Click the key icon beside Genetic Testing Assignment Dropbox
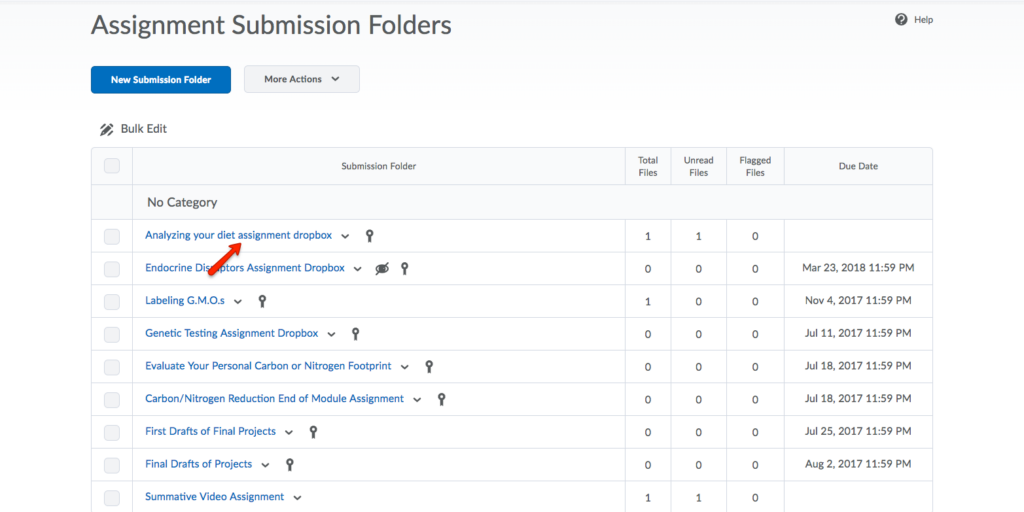 tap(355, 334)
